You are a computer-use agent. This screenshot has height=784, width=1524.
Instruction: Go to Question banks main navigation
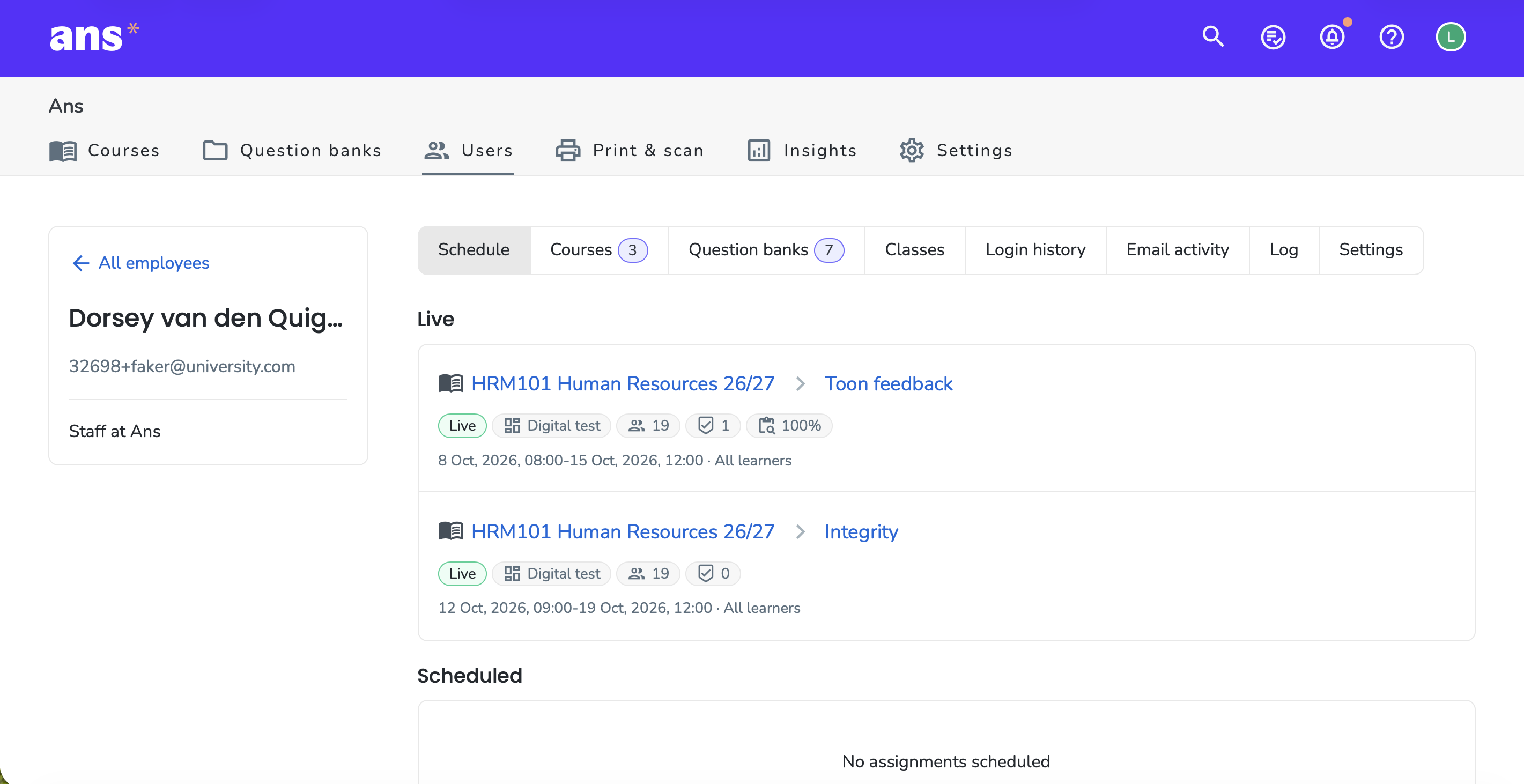pyautogui.click(x=292, y=150)
